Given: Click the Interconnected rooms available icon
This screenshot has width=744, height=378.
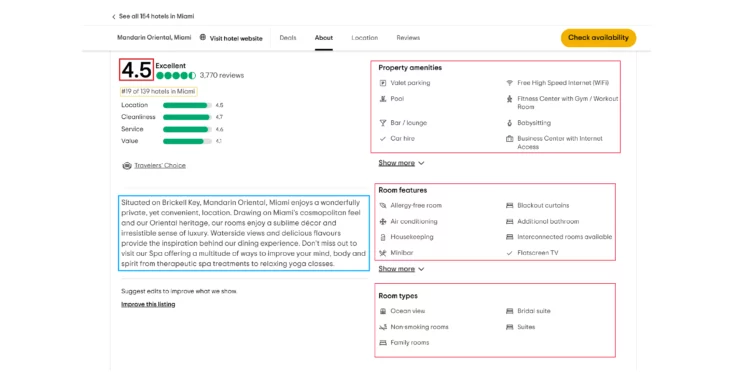Looking at the screenshot, I should (510, 237).
